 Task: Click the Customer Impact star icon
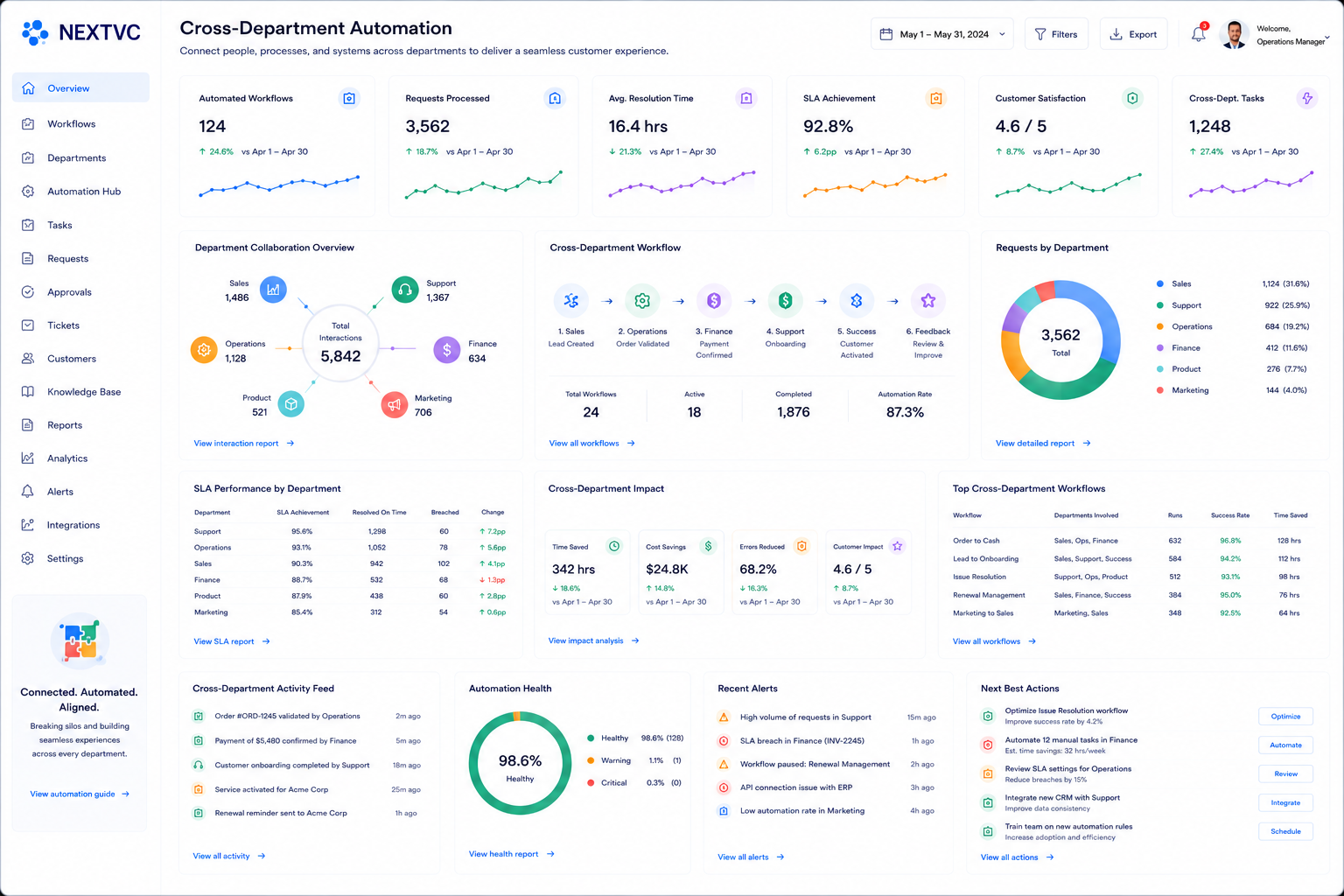[897, 546]
